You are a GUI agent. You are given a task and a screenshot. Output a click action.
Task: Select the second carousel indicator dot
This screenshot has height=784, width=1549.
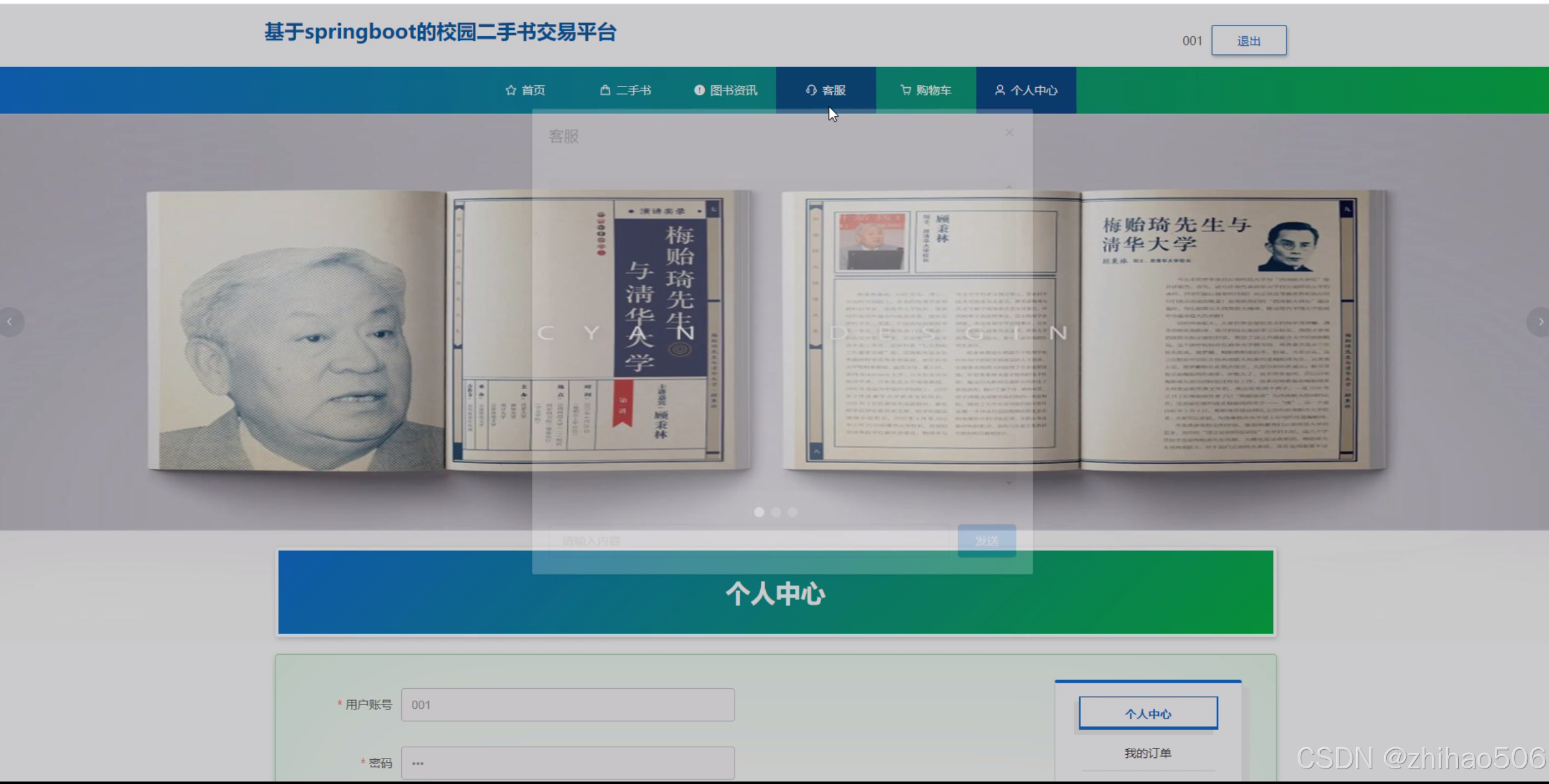pyautogui.click(x=776, y=512)
